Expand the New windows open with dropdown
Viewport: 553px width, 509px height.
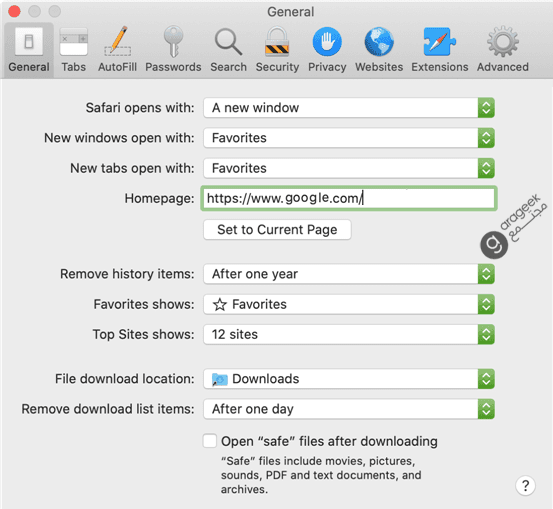(x=349, y=138)
